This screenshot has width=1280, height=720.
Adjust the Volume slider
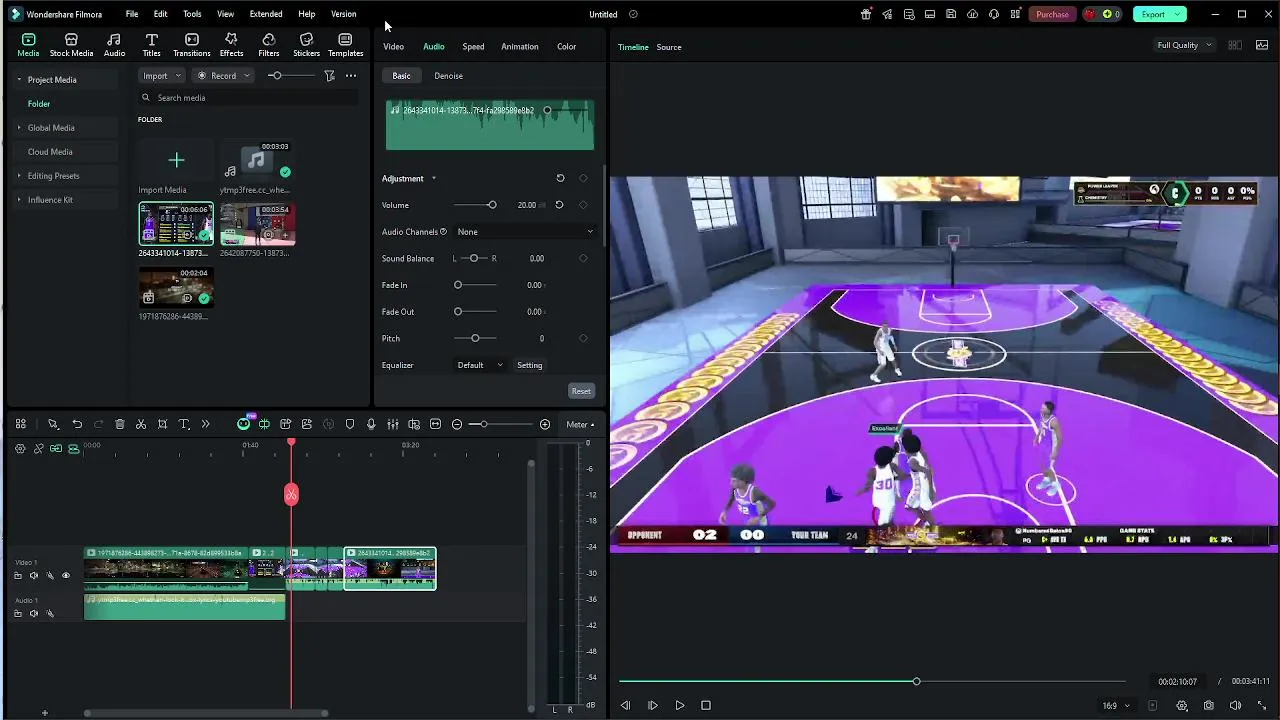coord(475,205)
